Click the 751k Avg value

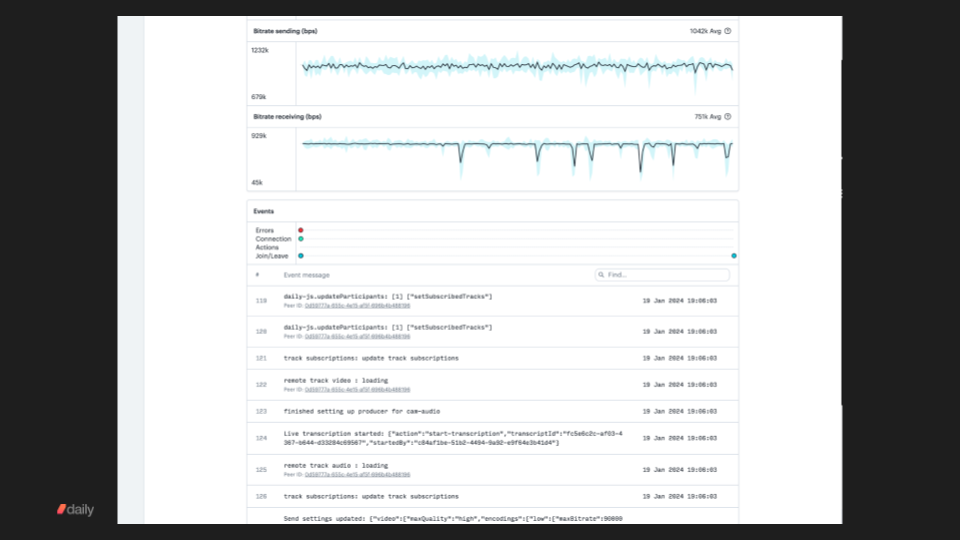click(708, 116)
